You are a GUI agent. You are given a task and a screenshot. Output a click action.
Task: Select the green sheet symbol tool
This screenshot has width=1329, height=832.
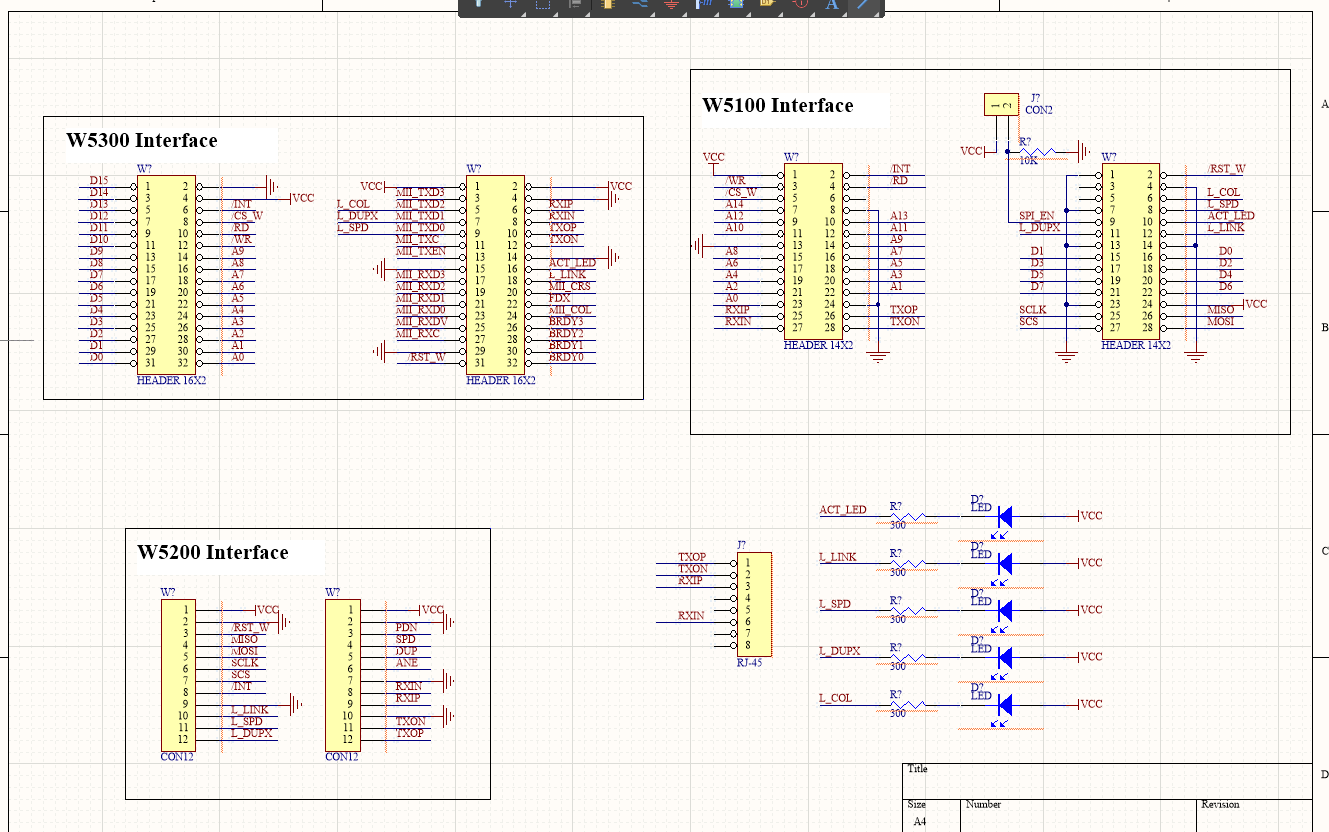[x=736, y=4]
